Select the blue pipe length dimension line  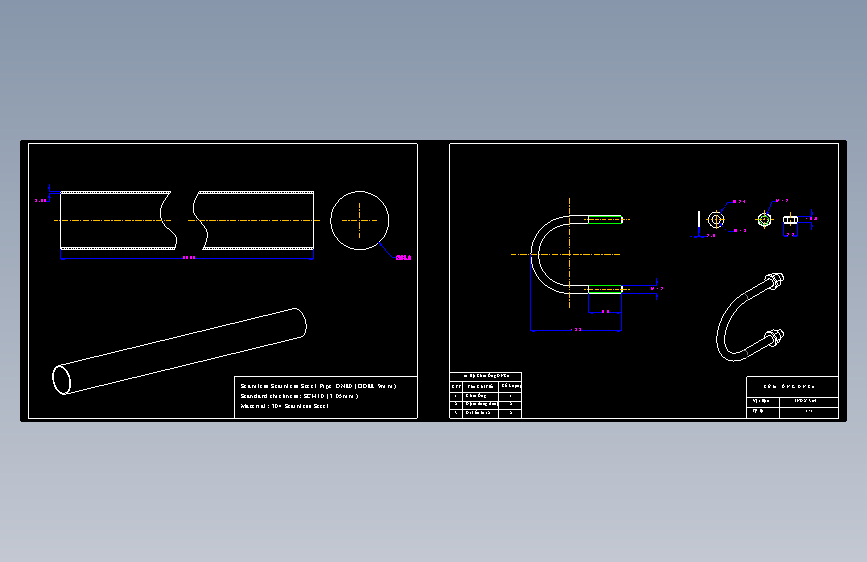pos(187,258)
